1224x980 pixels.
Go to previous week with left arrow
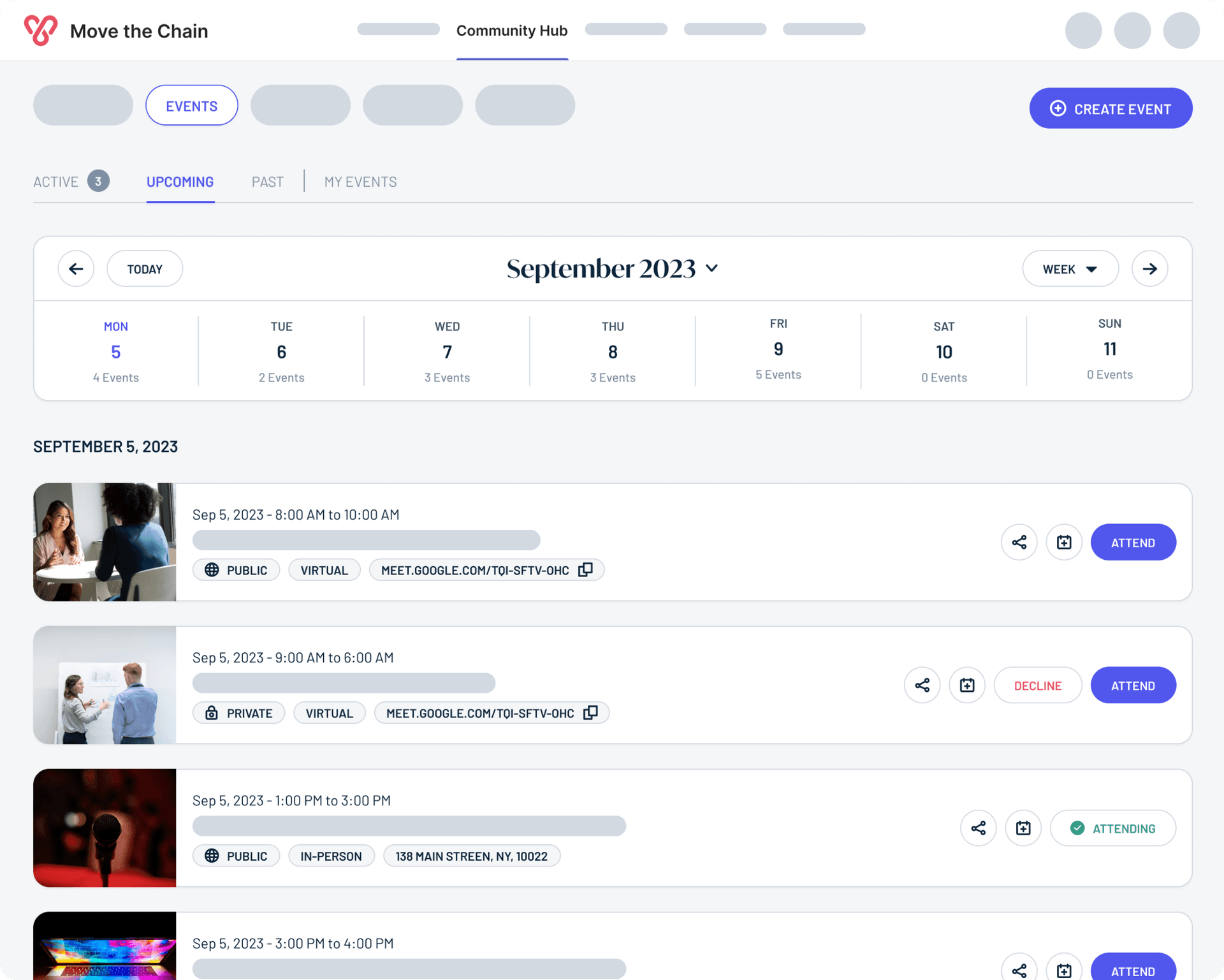coord(76,268)
